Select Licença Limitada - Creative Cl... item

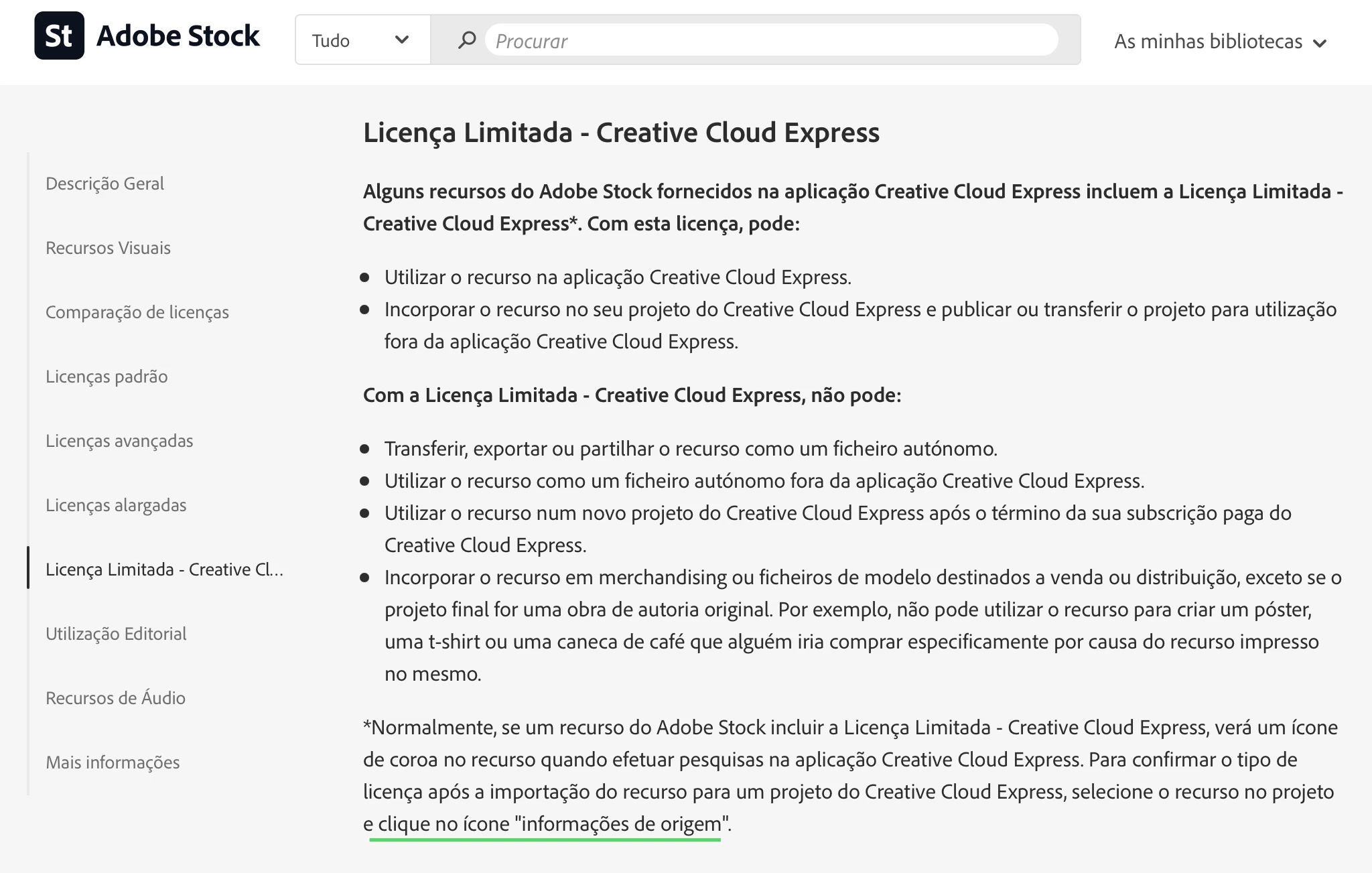tap(164, 569)
